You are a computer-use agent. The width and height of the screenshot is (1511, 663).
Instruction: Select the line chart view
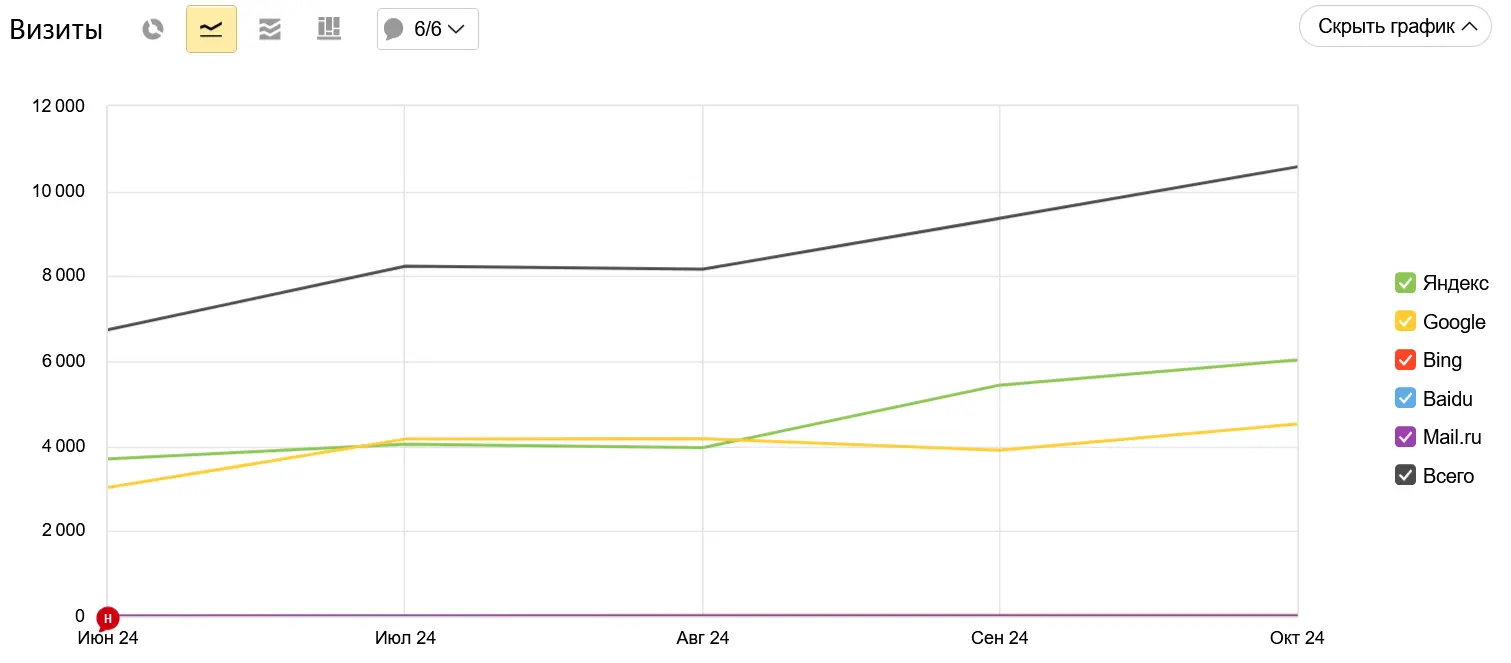tap(211, 29)
